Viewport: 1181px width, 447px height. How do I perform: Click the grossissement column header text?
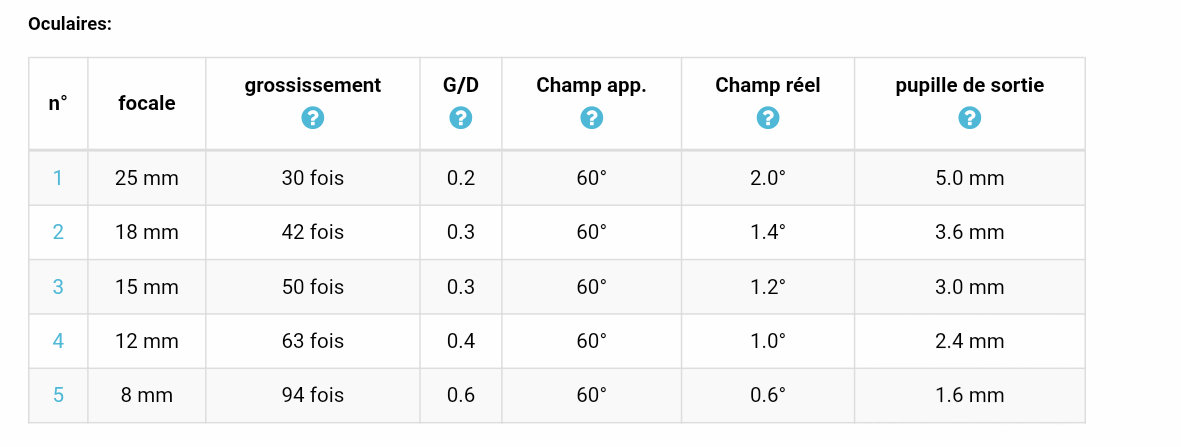pyautogui.click(x=313, y=86)
